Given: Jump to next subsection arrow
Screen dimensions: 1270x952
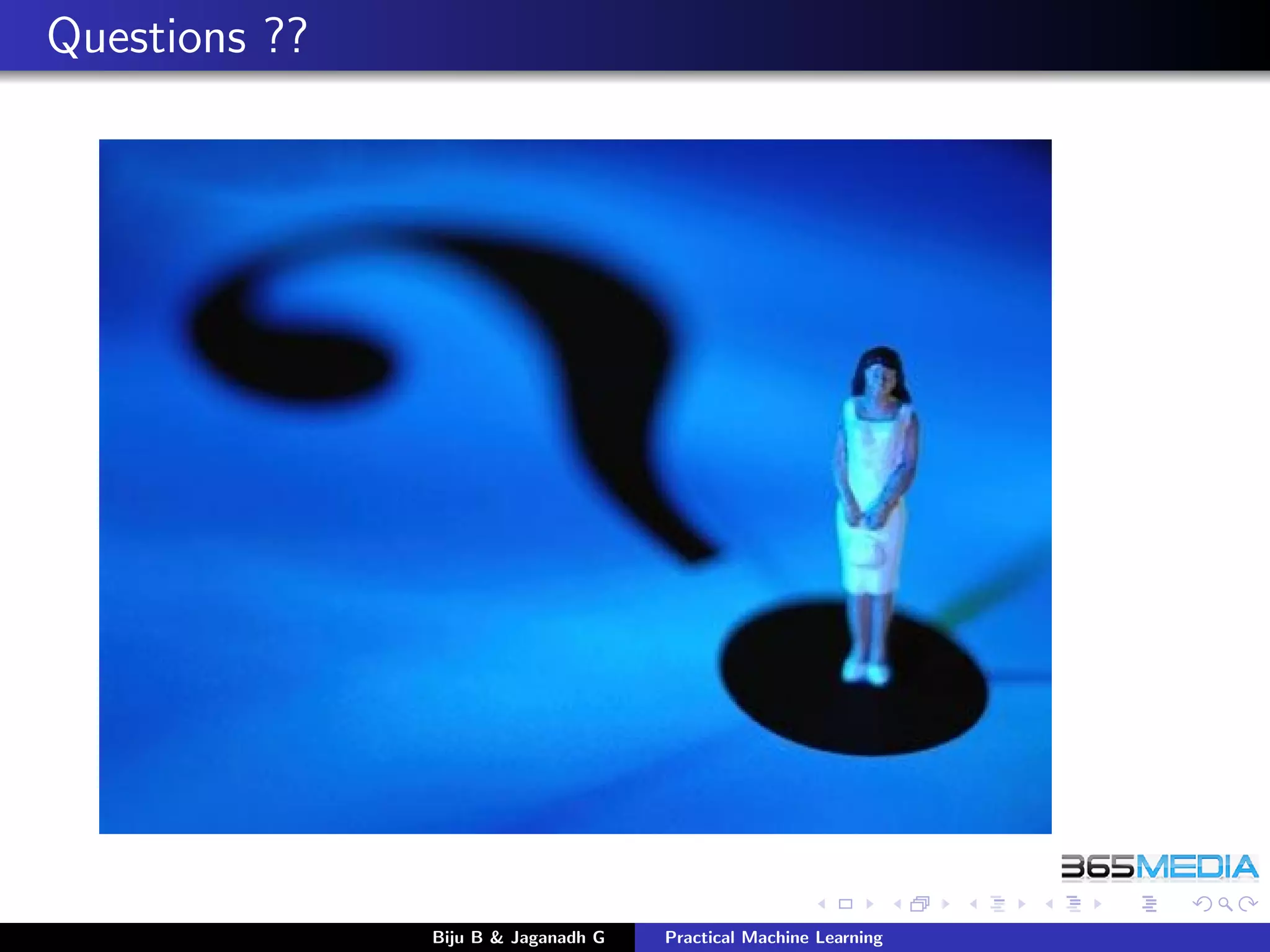Looking at the screenshot, I should tap(1021, 904).
